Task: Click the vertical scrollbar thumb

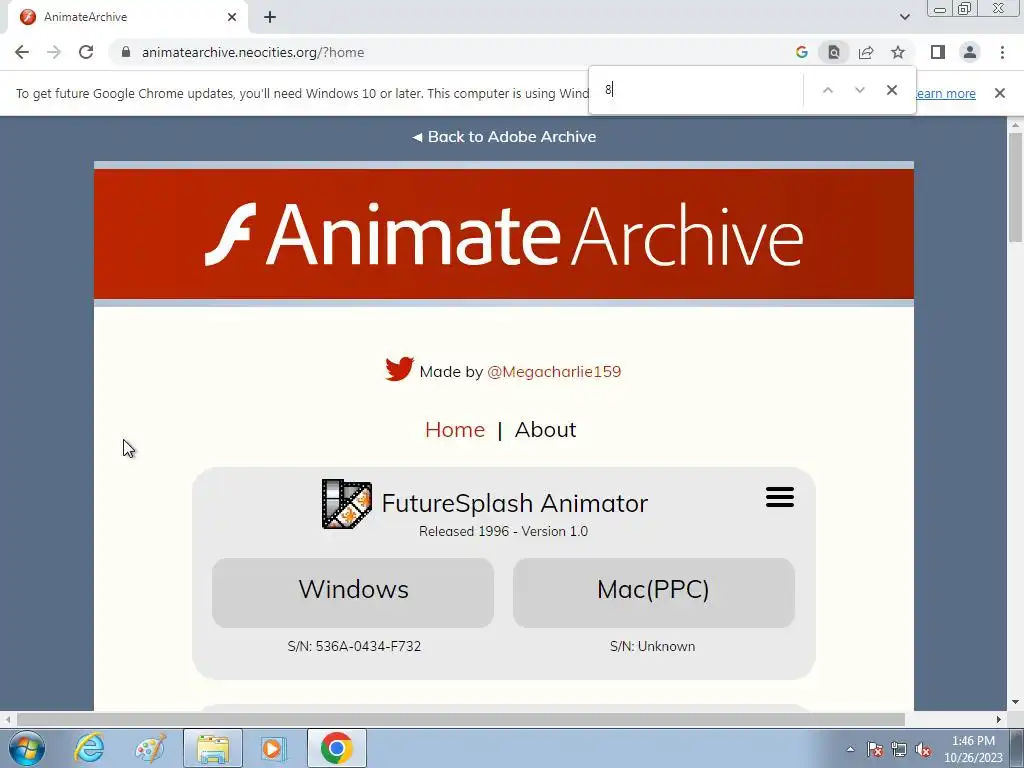Action: (1015, 188)
